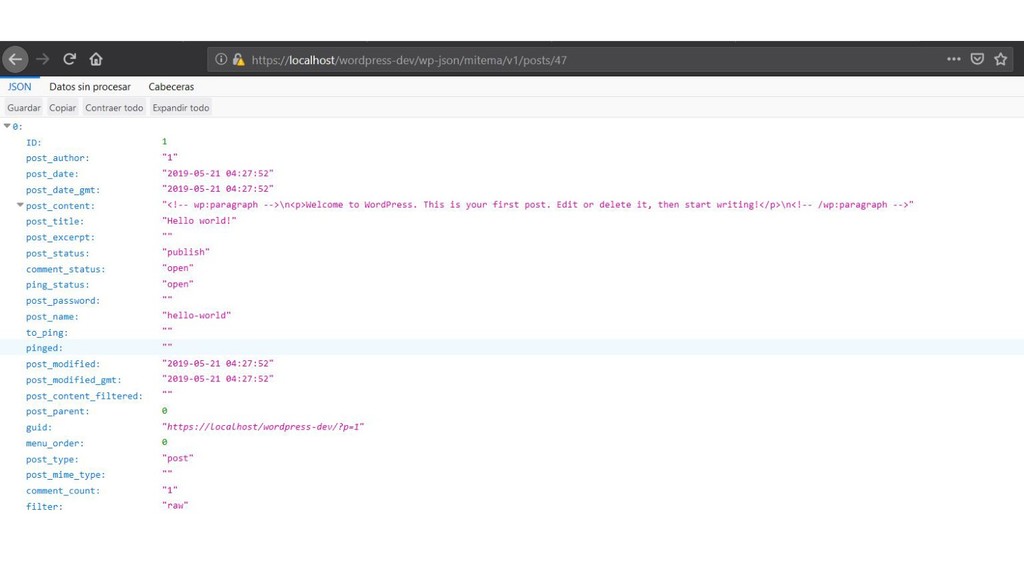
Task: Click the filter "raw" value
Action: [x=175, y=505]
